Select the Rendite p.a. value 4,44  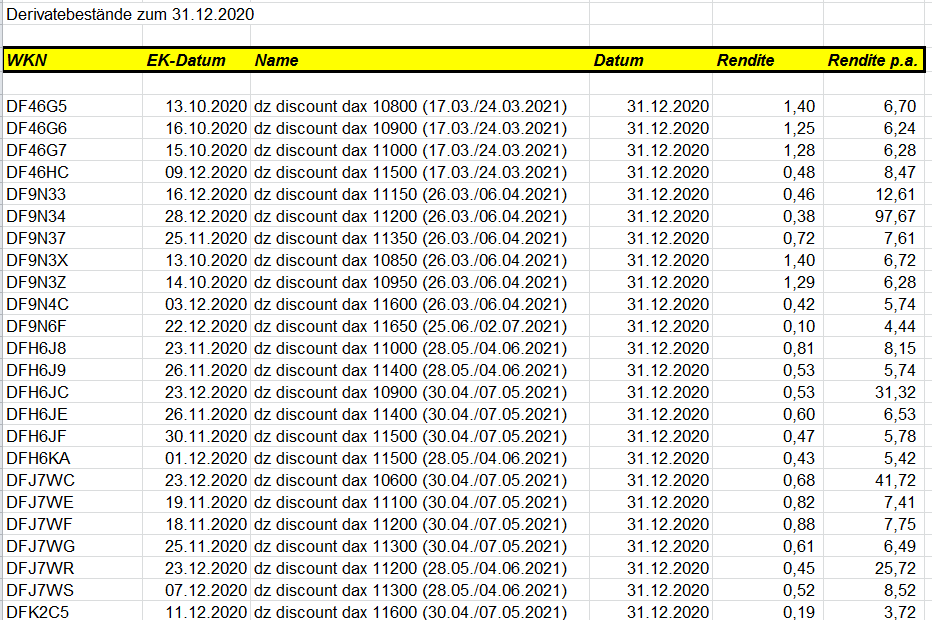click(900, 326)
